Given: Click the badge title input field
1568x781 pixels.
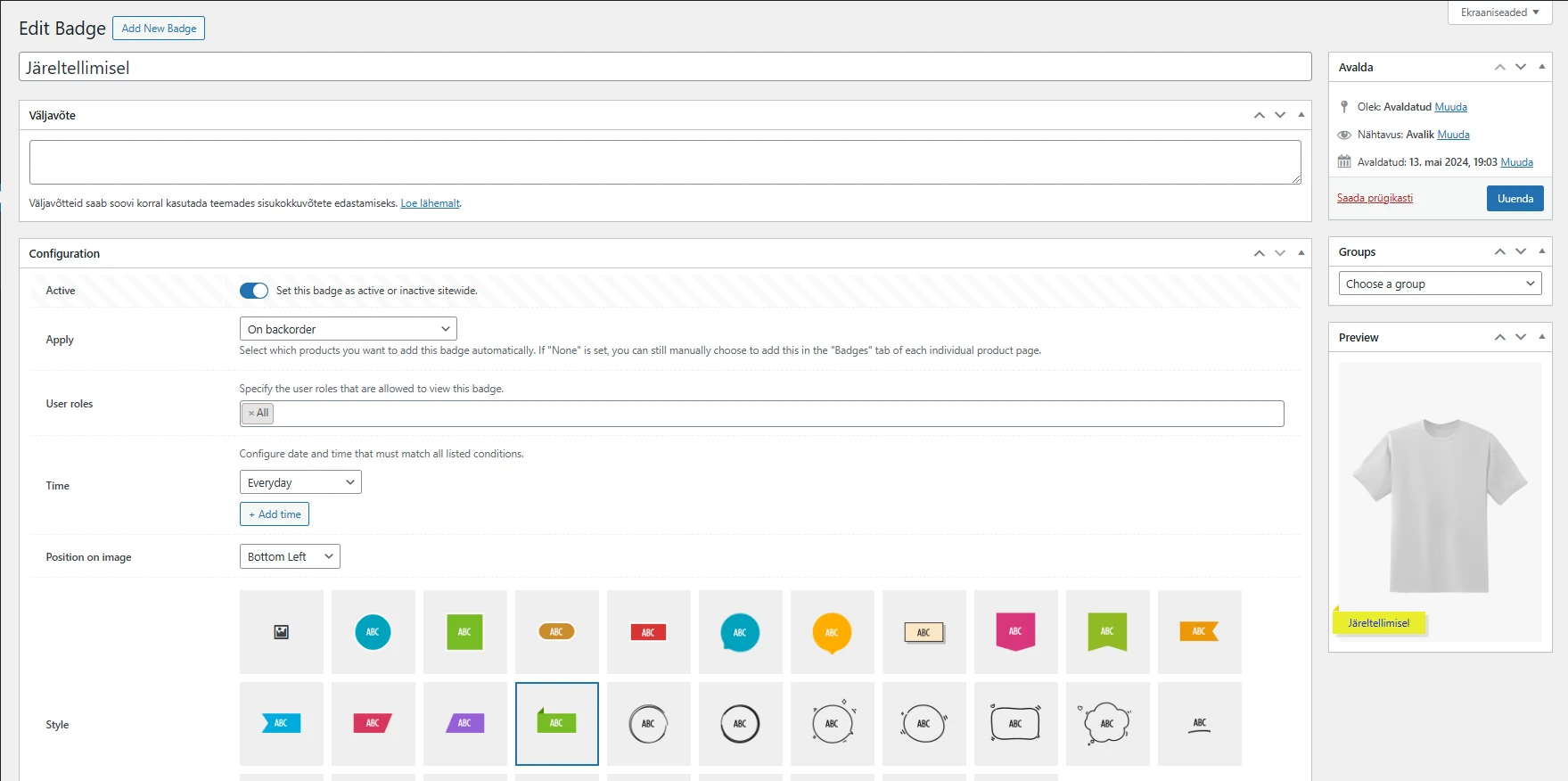Looking at the screenshot, I should (664, 68).
